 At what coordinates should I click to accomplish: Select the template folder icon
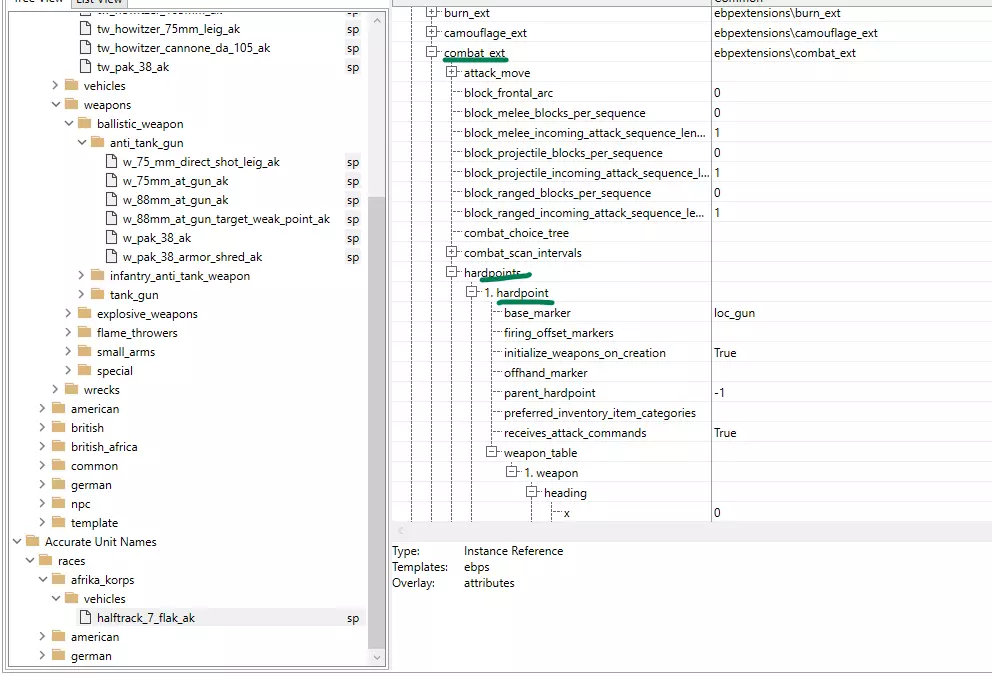coord(59,521)
